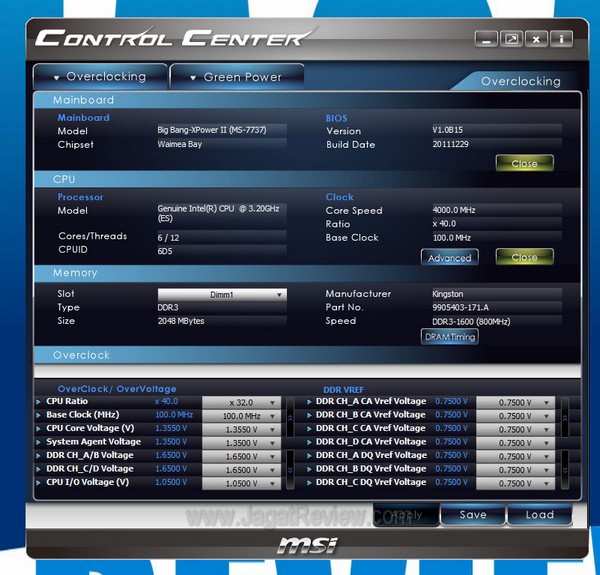Open the DDR CH_C/D Voltage 1.6500 V dropdown
600x575 pixels.
241,470
